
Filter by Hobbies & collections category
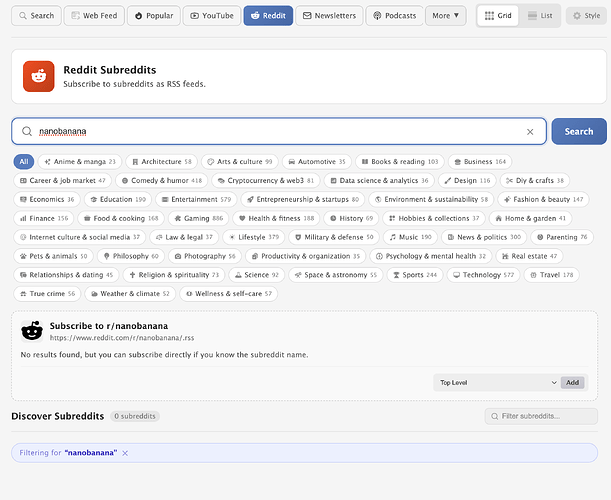tap(434, 218)
